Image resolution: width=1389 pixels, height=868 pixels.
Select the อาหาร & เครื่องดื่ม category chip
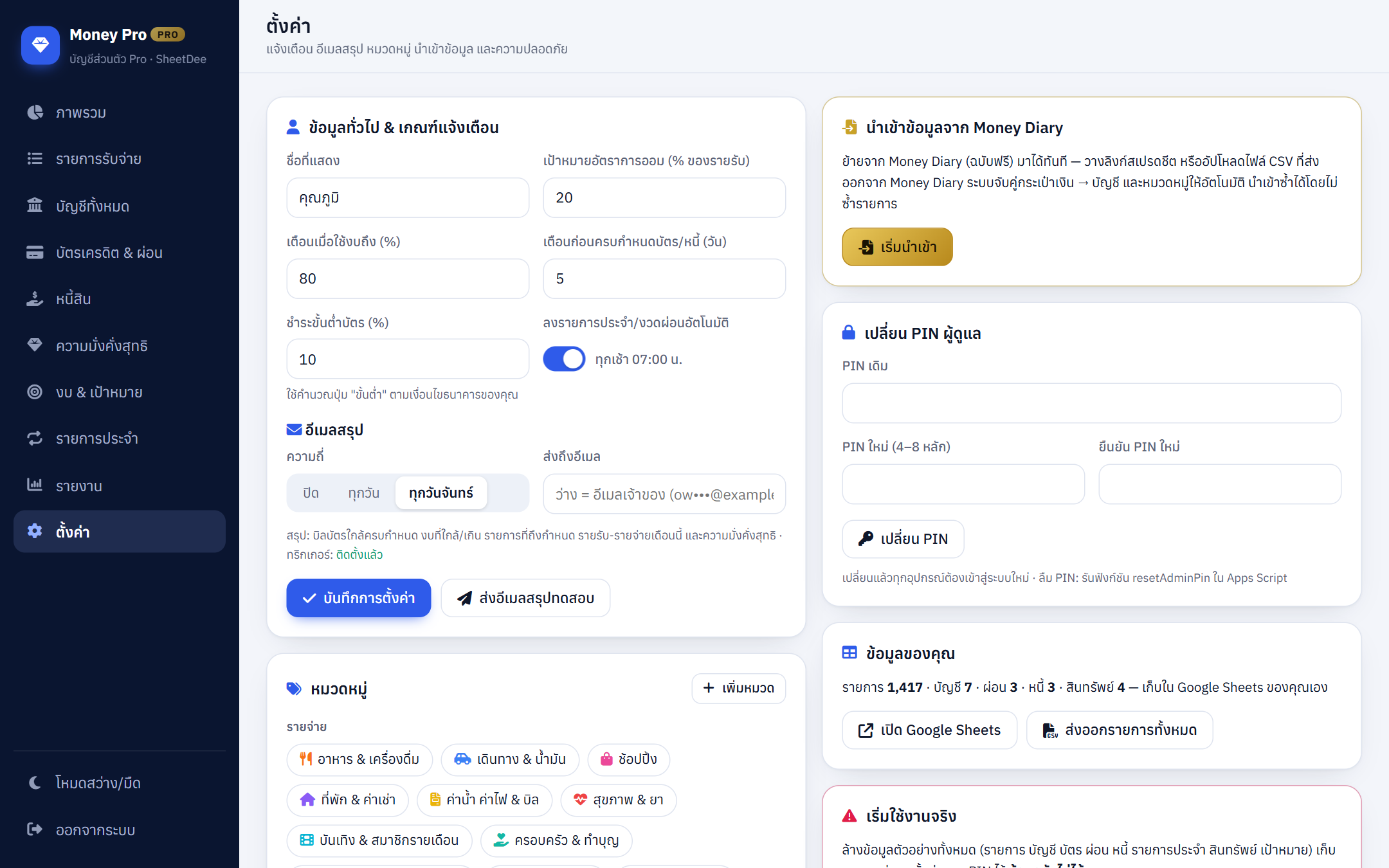point(359,759)
